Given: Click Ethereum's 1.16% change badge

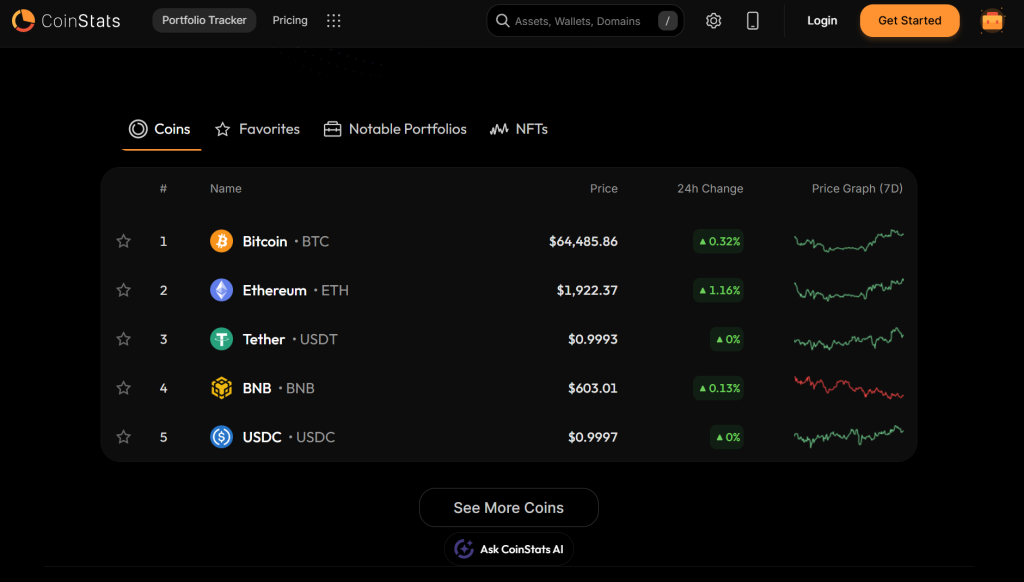Looking at the screenshot, I should 718,290.
